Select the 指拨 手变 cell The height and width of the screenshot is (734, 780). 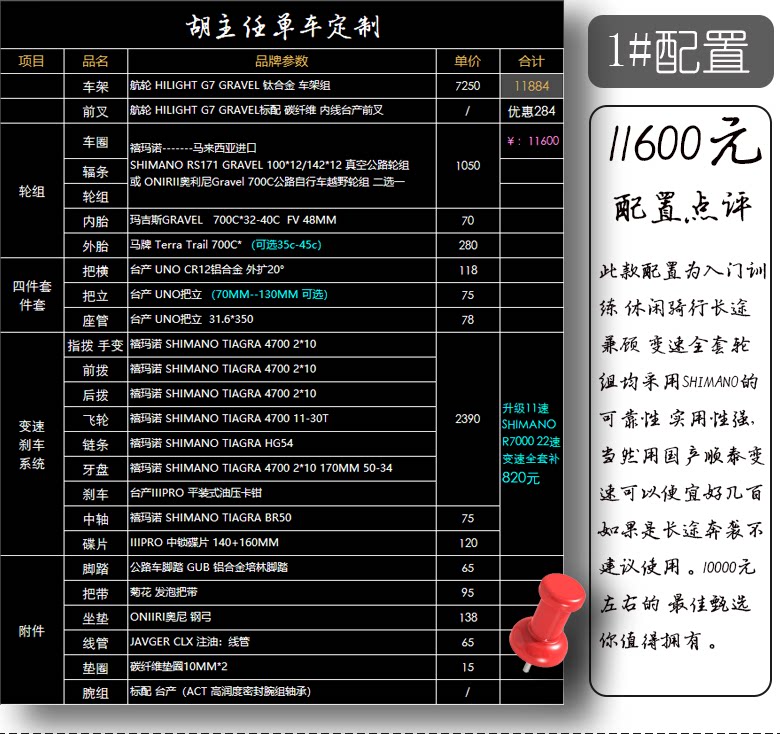96,345
